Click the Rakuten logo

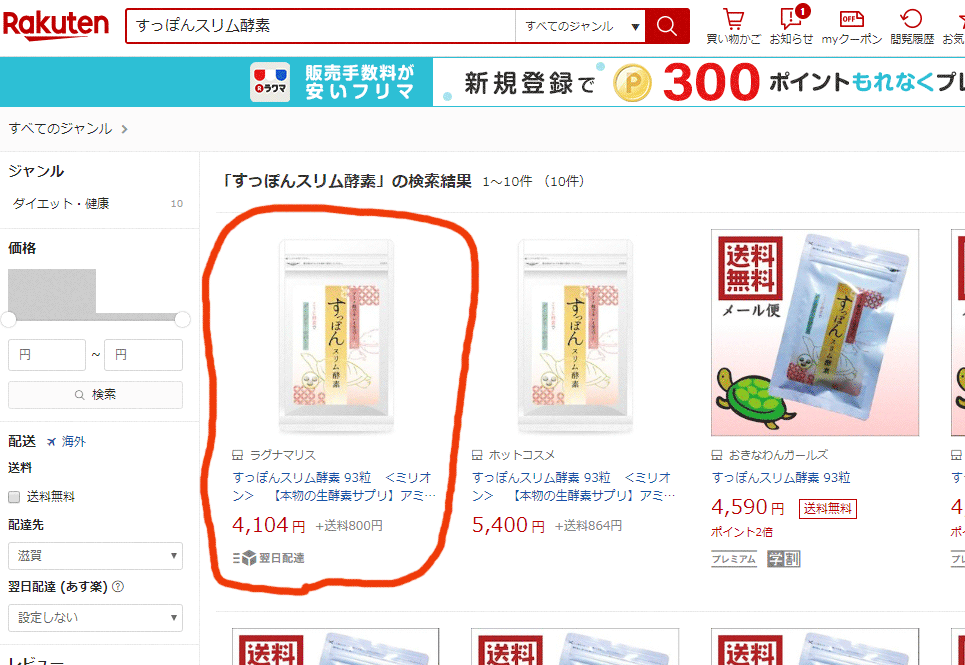pyautogui.click(x=56, y=25)
